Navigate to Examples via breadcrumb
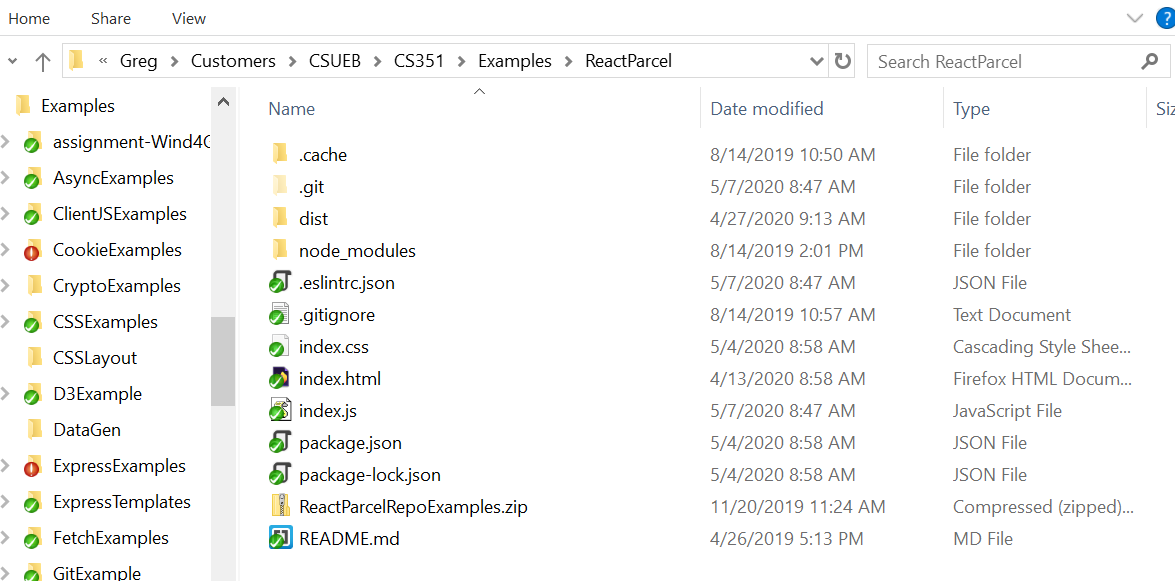 click(x=514, y=61)
